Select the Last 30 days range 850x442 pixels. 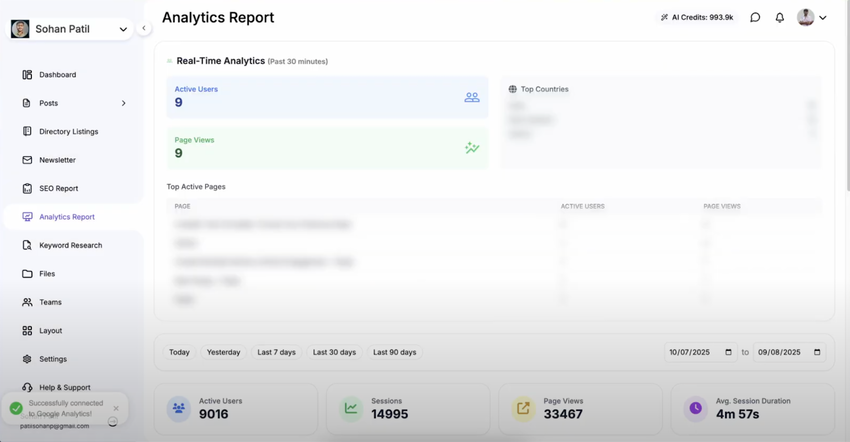[334, 352]
